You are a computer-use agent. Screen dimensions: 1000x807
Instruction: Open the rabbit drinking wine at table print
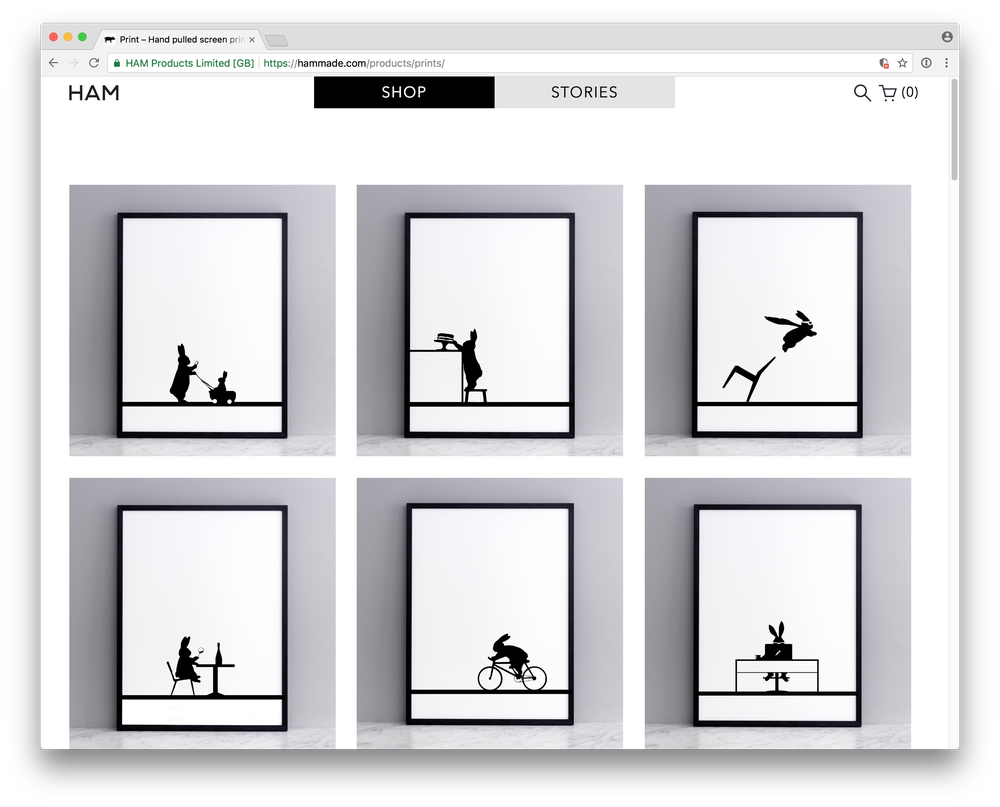pyautogui.click(x=202, y=613)
